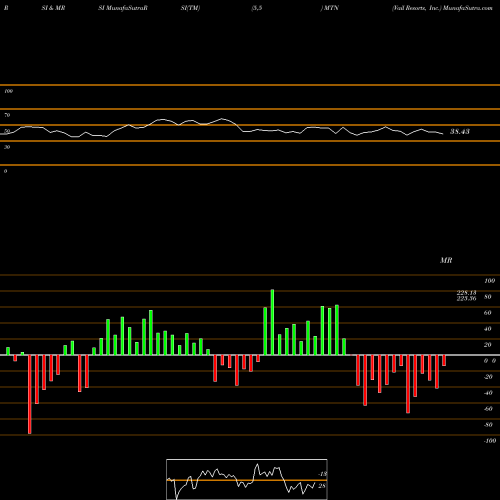The width and height of the screenshot is (500, 500).
Task: Click the '28' value in the mini chart
Action: coord(322,486)
